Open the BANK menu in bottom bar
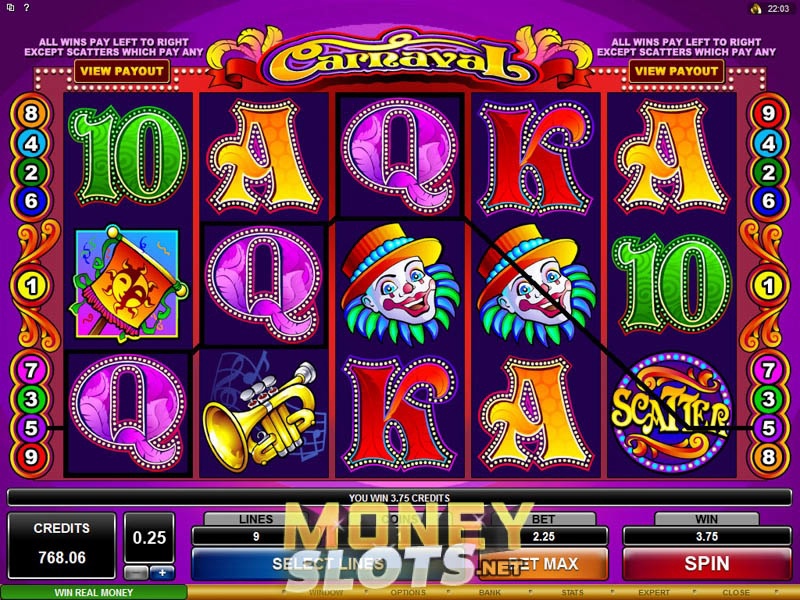The width and height of the screenshot is (800, 600). [490, 592]
